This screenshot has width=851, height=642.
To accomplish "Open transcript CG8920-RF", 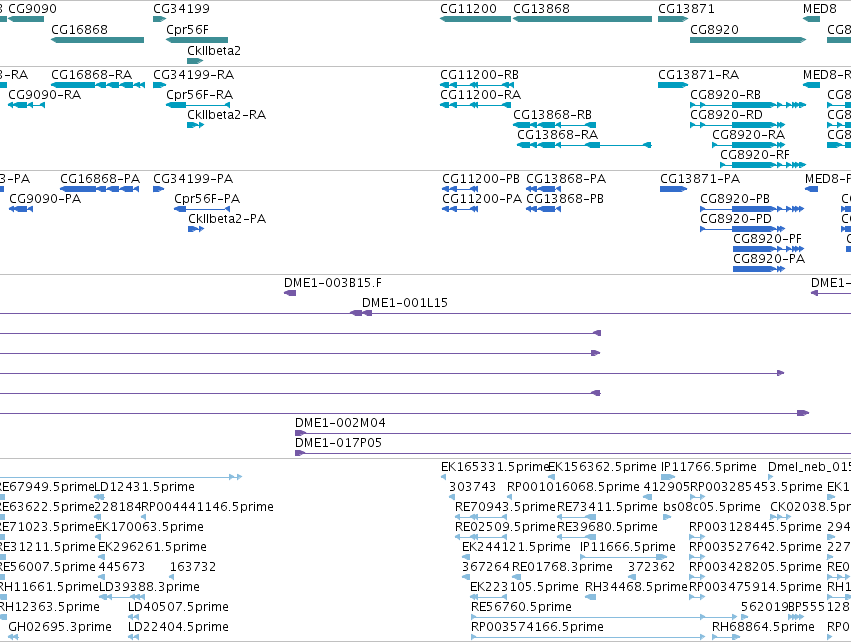I will tap(763, 165).
